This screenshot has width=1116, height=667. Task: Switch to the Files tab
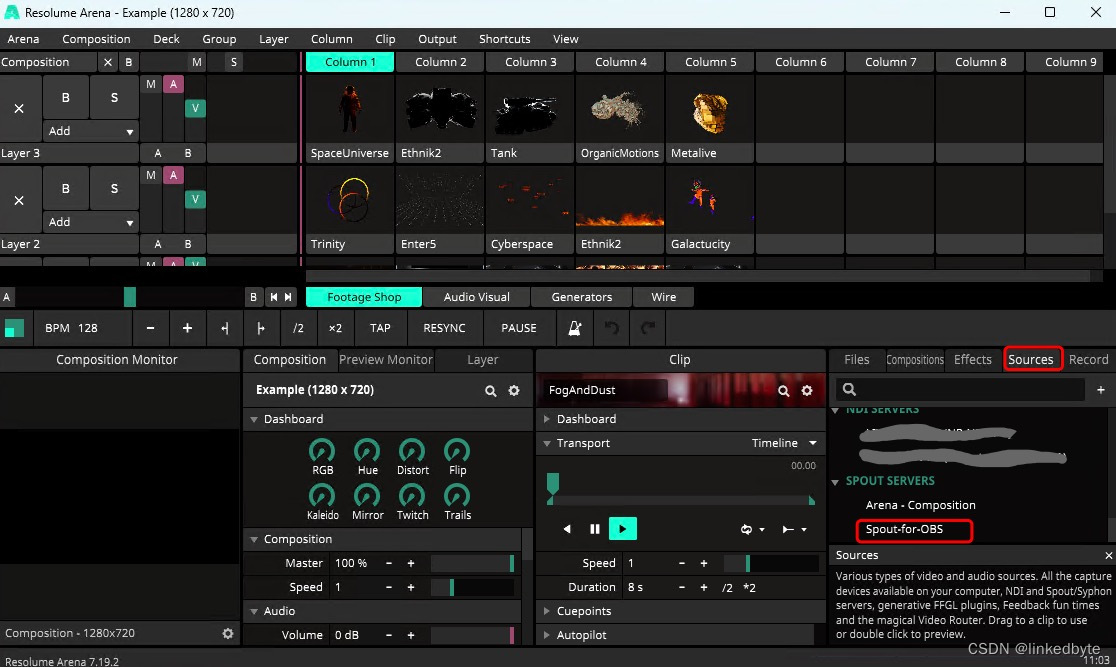point(856,359)
